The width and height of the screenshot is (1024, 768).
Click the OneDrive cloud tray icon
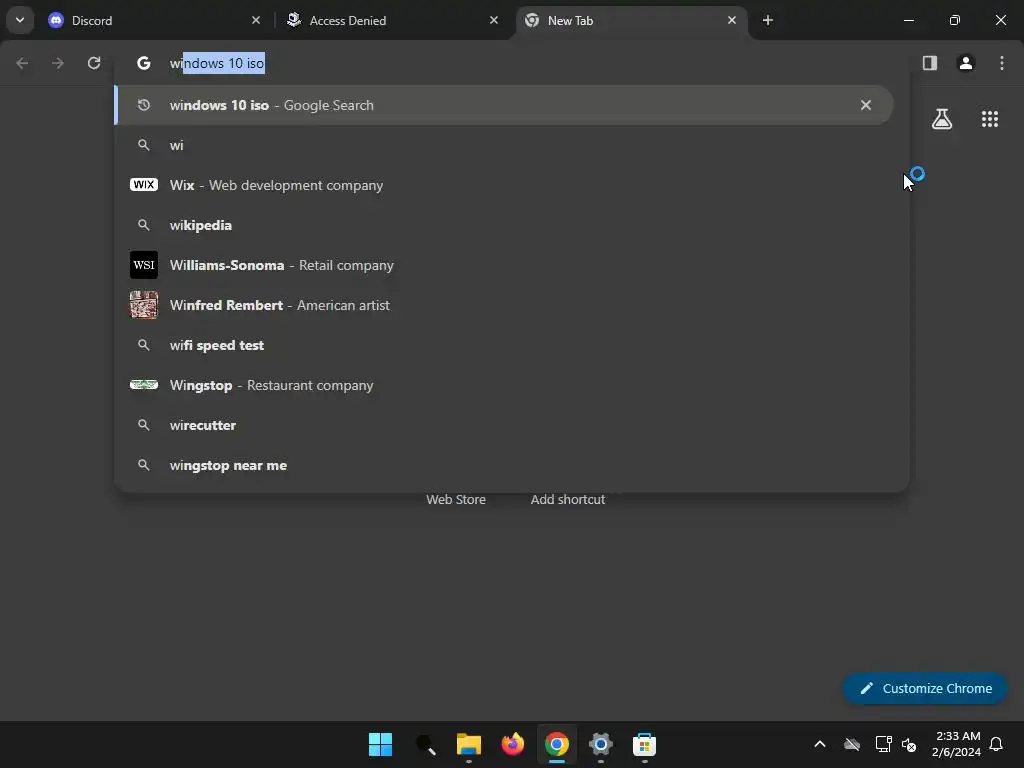tap(852, 744)
